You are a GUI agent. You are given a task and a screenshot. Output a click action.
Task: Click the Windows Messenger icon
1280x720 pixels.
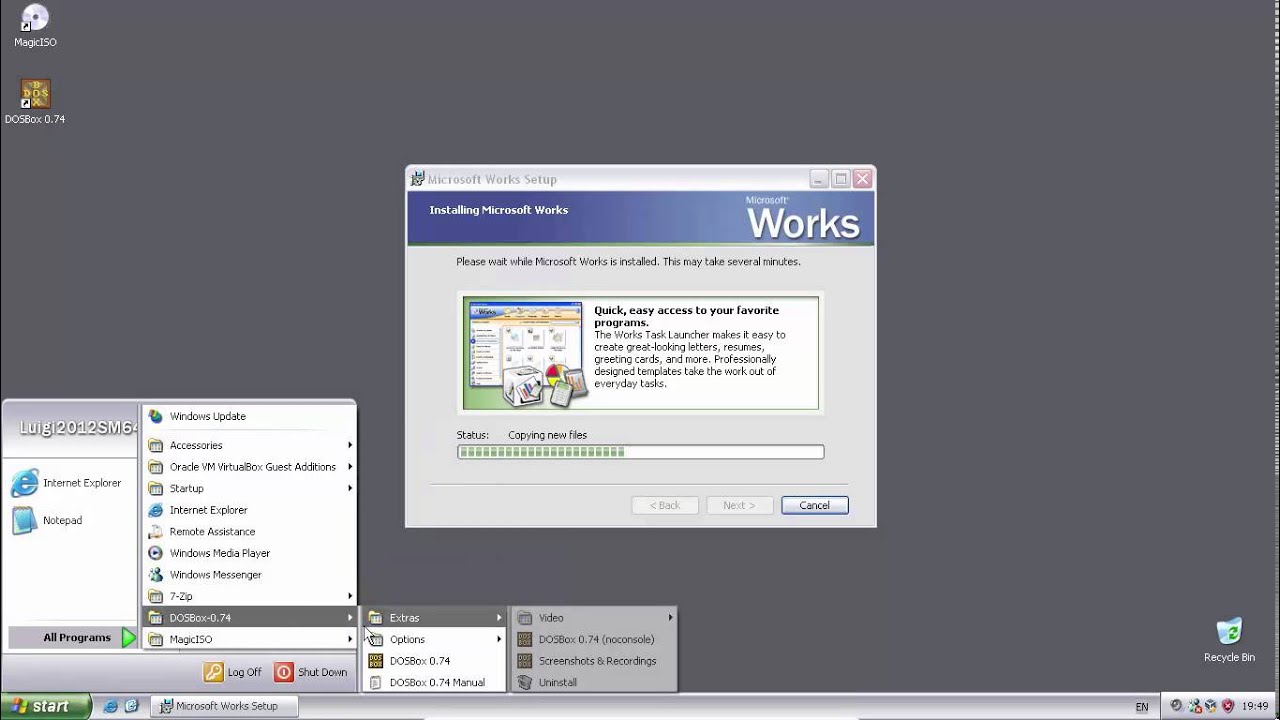[x=156, y=575]
